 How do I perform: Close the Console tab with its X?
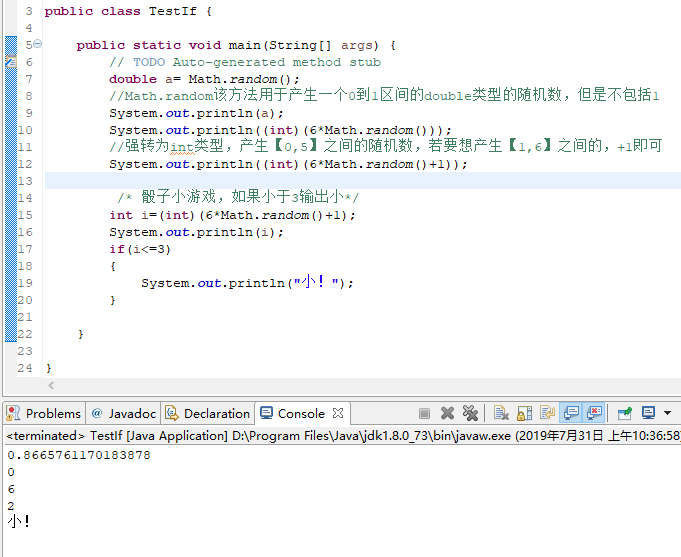point(338,413)
